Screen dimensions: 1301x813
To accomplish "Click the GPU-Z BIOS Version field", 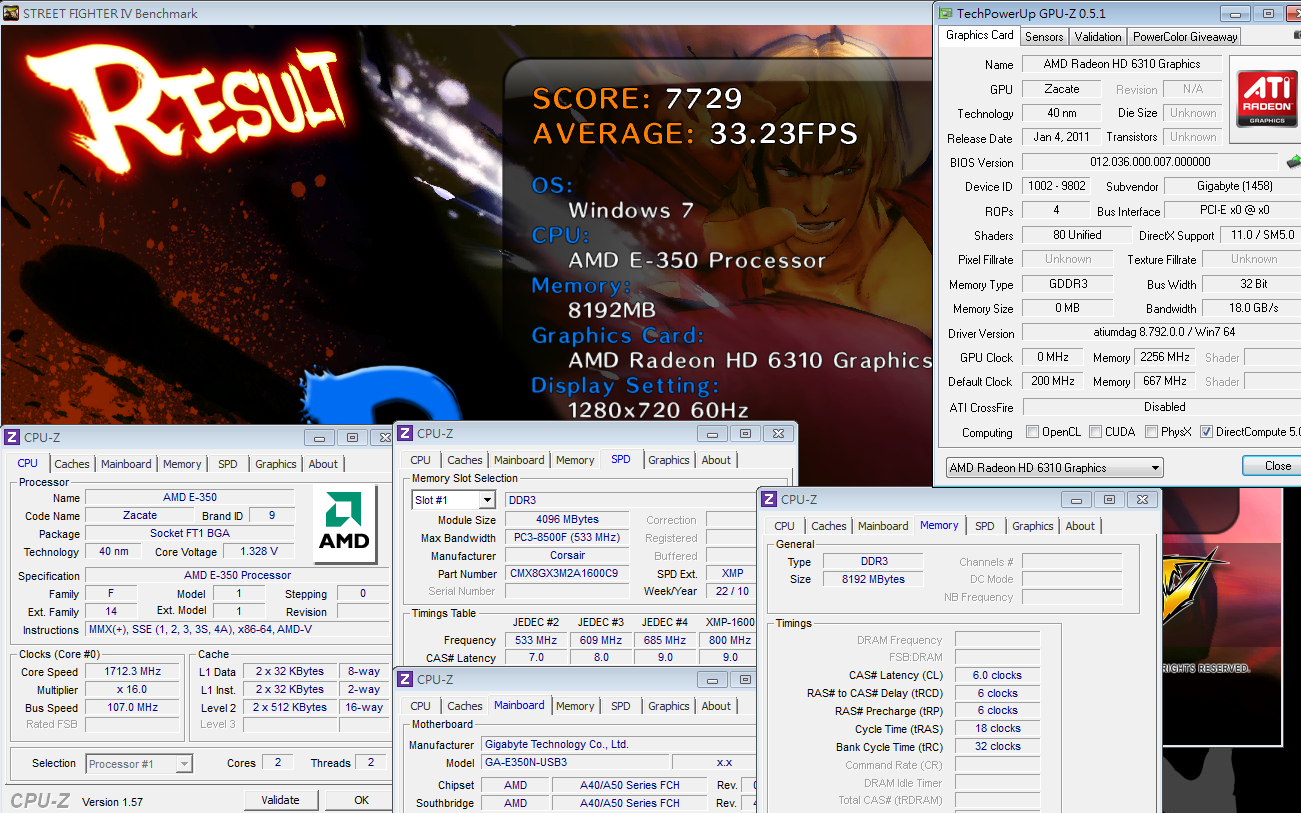I will (x=1149, y=162).
